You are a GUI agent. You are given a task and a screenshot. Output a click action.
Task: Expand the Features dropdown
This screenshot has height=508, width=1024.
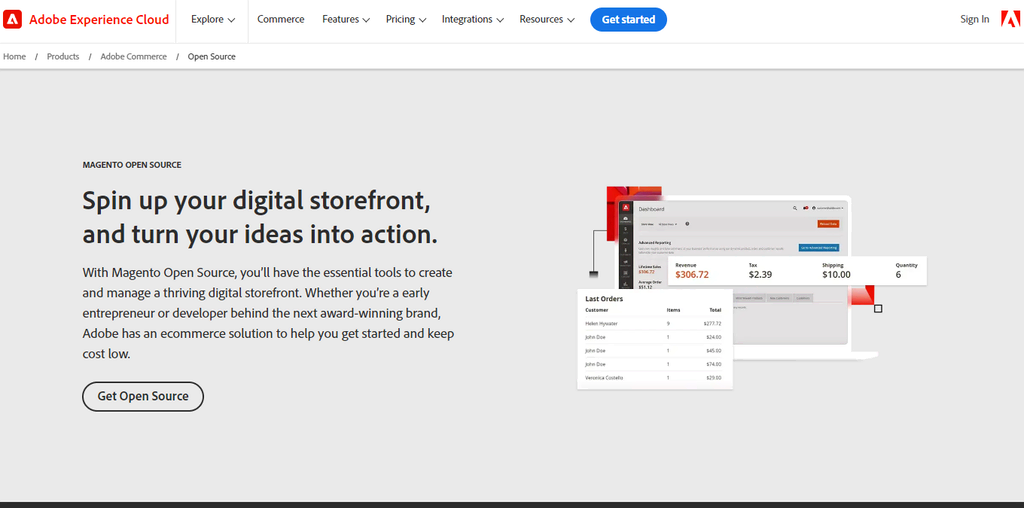coord(346,20)
